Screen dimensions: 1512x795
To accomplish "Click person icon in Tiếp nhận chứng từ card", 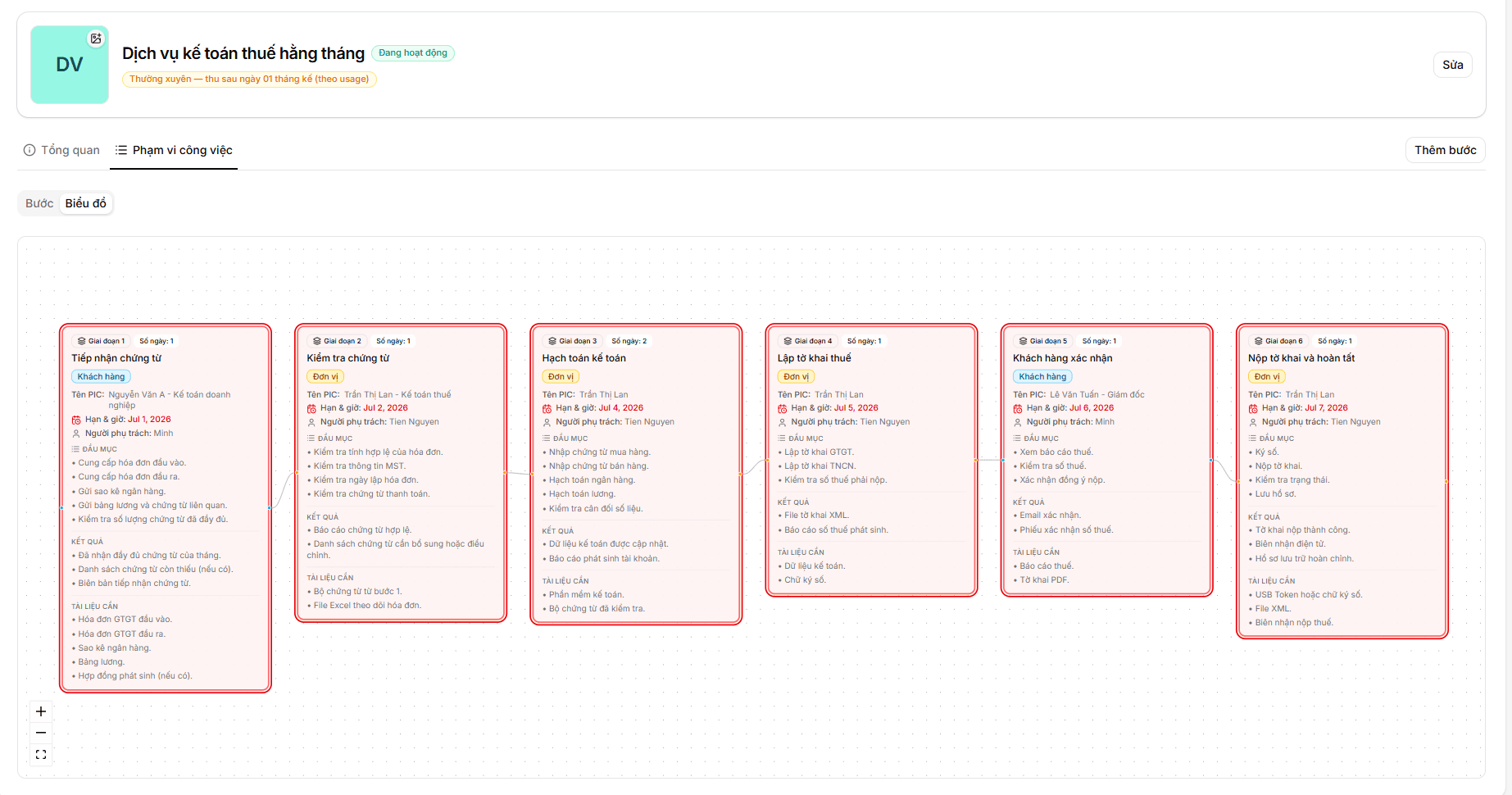I will point(76,434).
